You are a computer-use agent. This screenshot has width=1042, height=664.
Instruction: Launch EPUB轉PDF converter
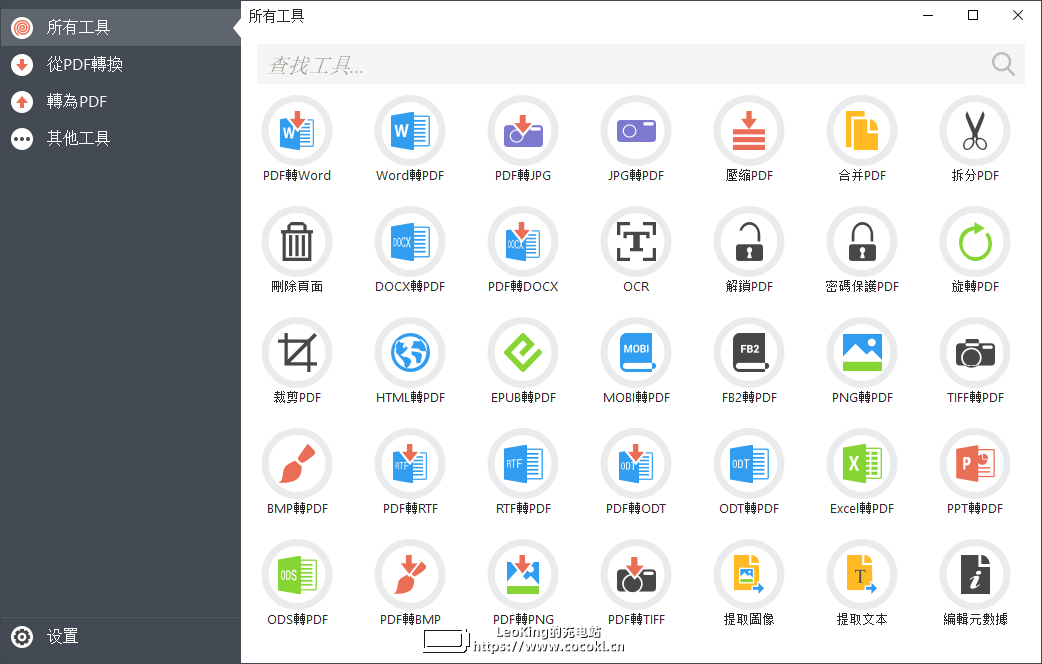(x=522, y=353)
